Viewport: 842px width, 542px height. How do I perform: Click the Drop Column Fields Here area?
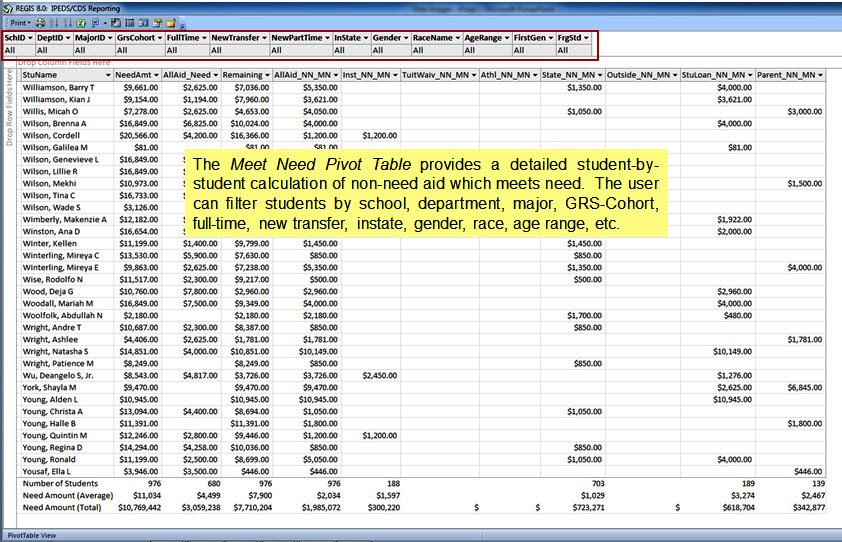tap(64, 63)
